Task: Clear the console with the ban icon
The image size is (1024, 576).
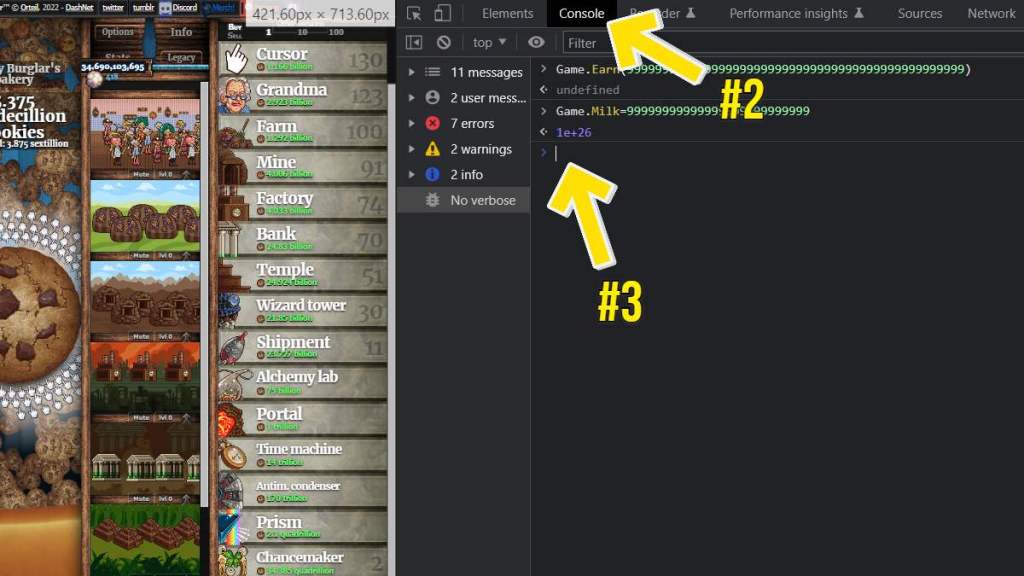Action: coord(443,42)
